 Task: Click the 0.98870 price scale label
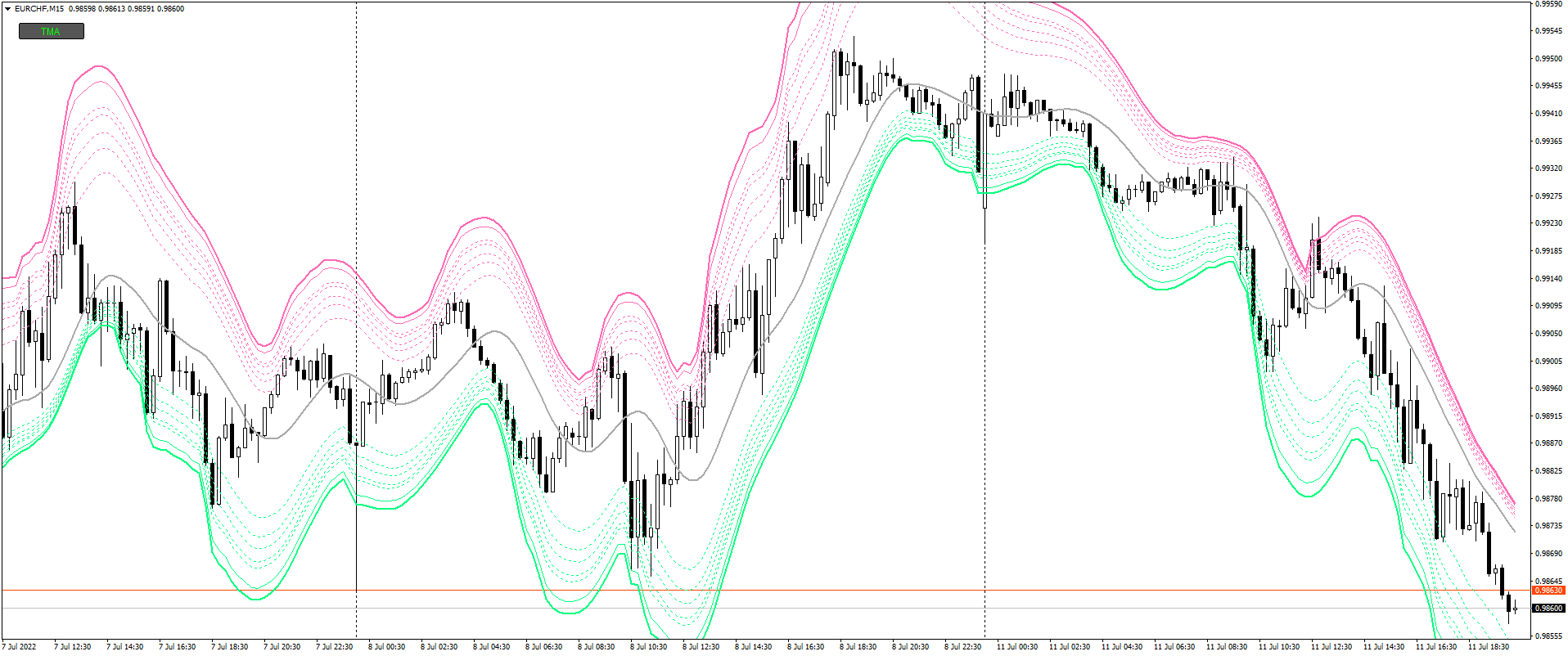(x=1548, y=443)
